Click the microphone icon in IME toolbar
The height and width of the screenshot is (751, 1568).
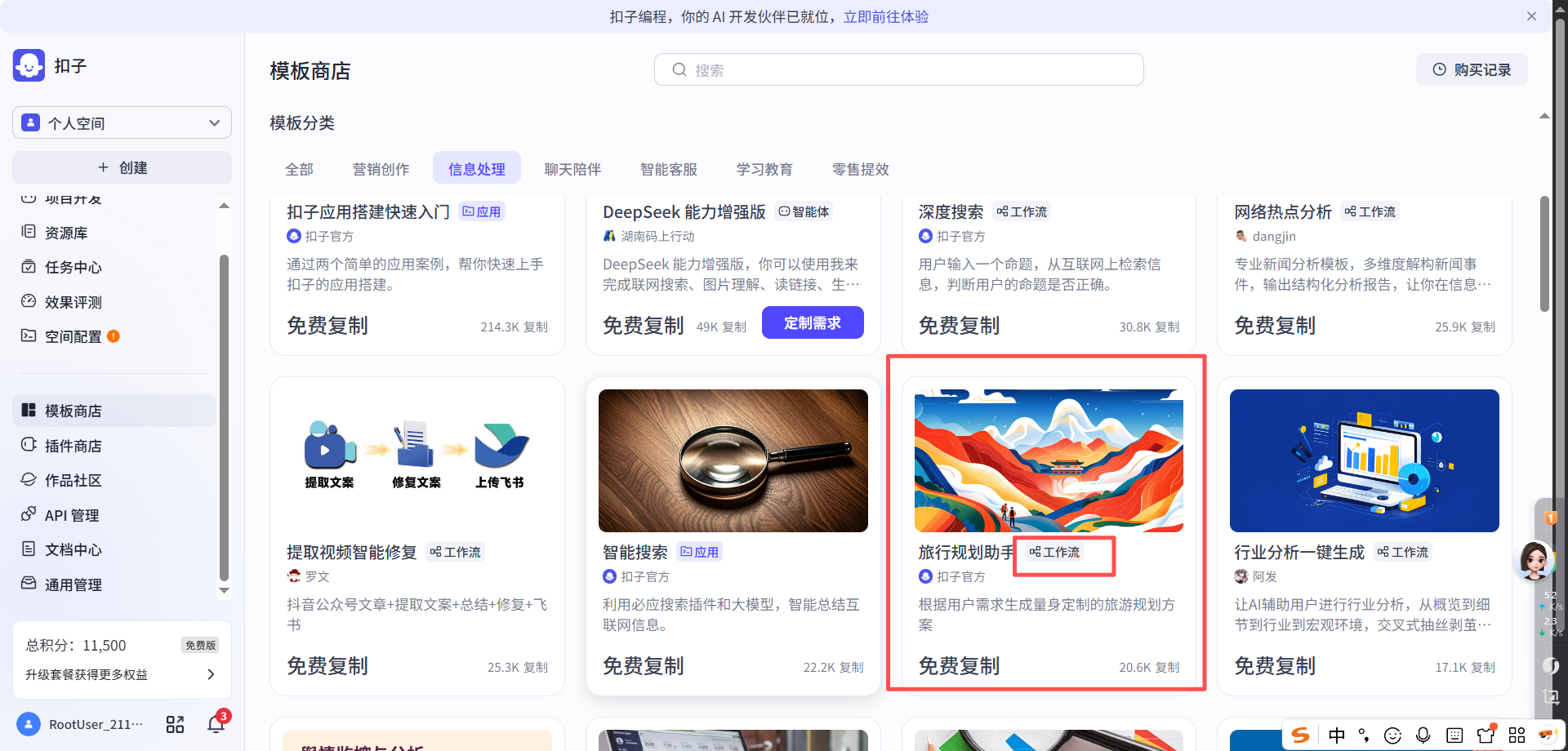point(1423,735)
